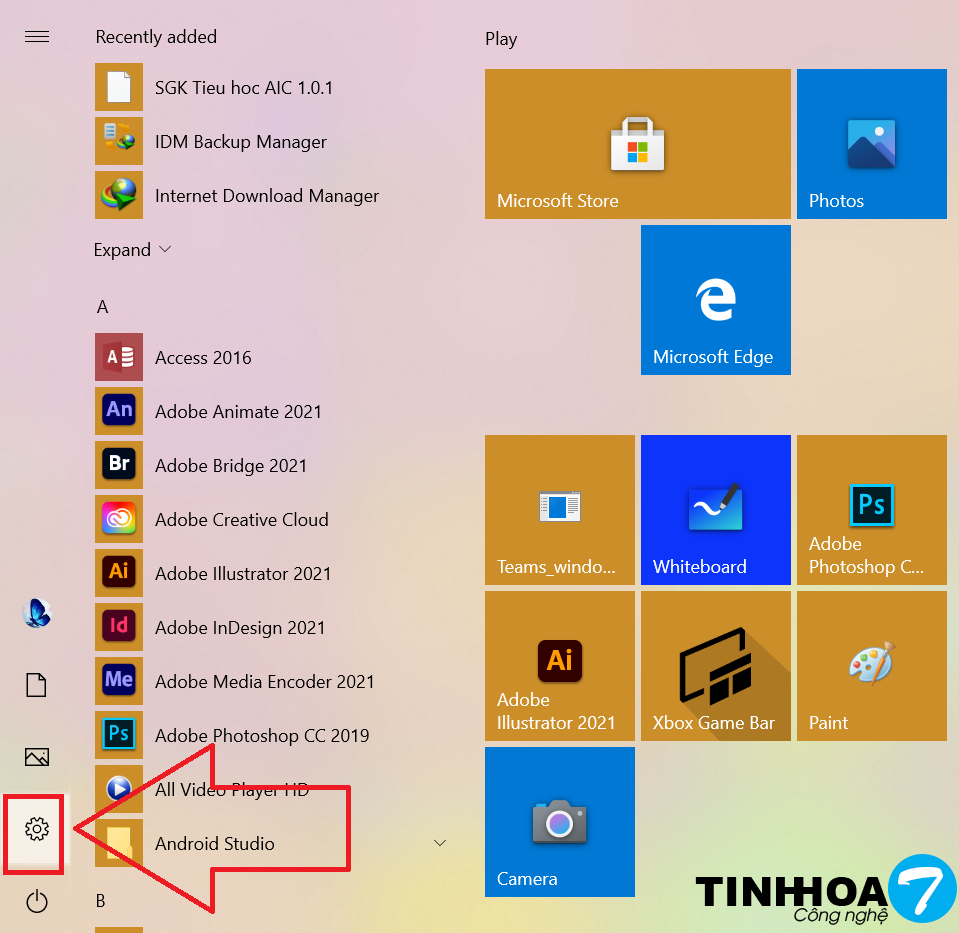Click the Play group header
Image resolution: width=959 pixels, height=933 pixels.
tap(501, 39)
